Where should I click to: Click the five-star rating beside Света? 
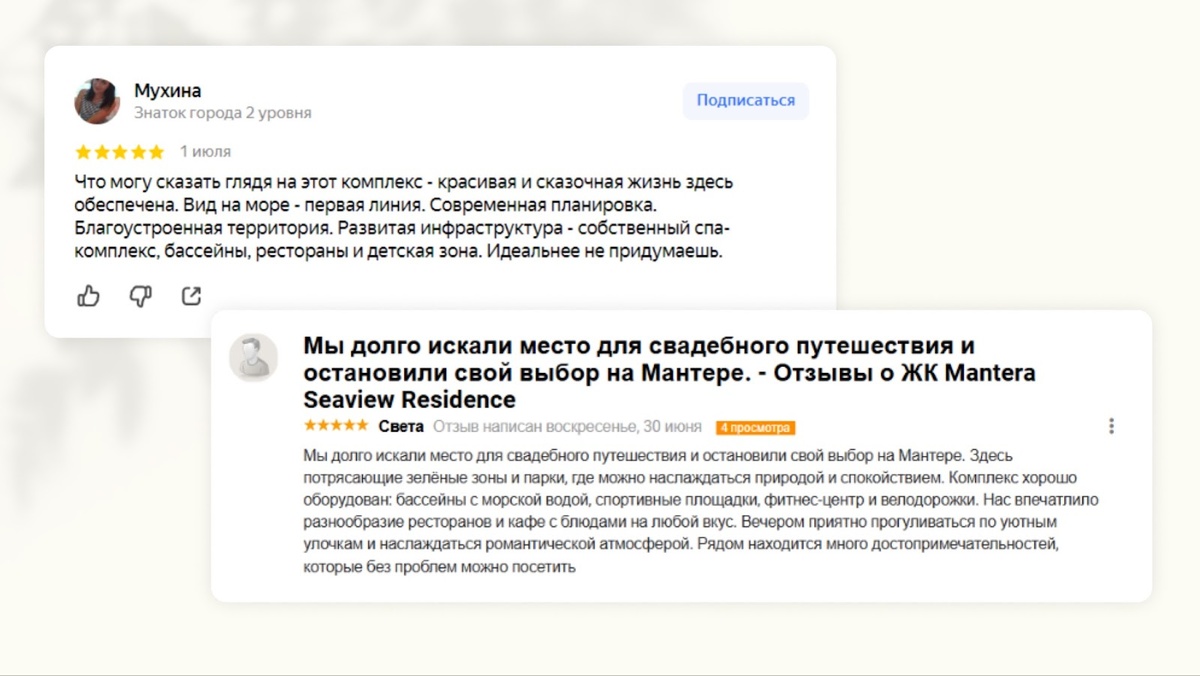(x=335, y=427)
